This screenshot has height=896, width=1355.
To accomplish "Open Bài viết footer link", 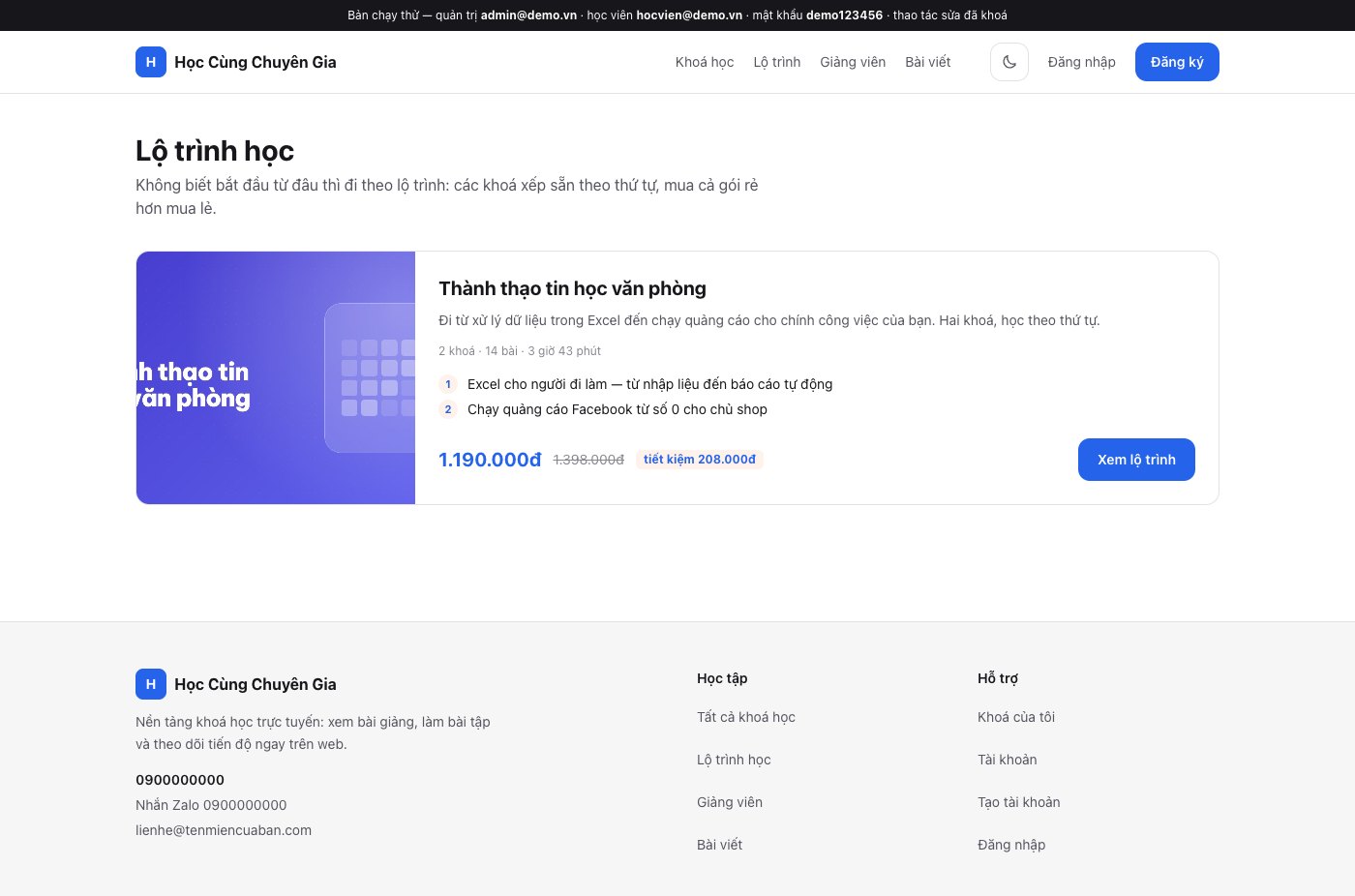I will pos(720,845).
